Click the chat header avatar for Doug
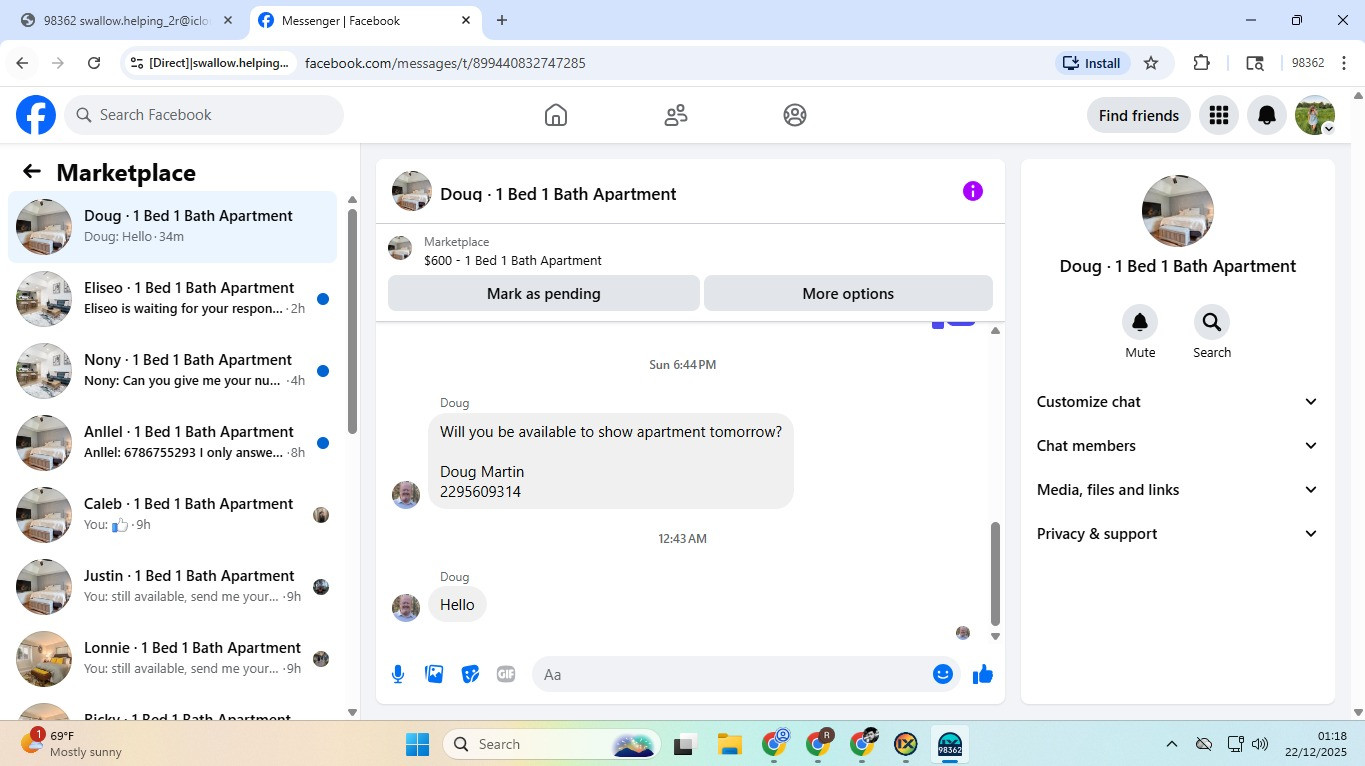Image resolution: width=1365 pixels, height=766 pixels. tap(412, 191)
